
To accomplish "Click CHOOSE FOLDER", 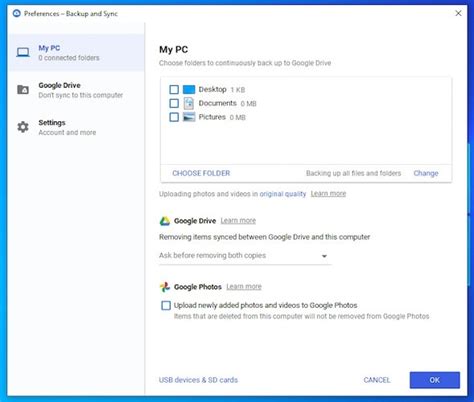I will (201, 173).
